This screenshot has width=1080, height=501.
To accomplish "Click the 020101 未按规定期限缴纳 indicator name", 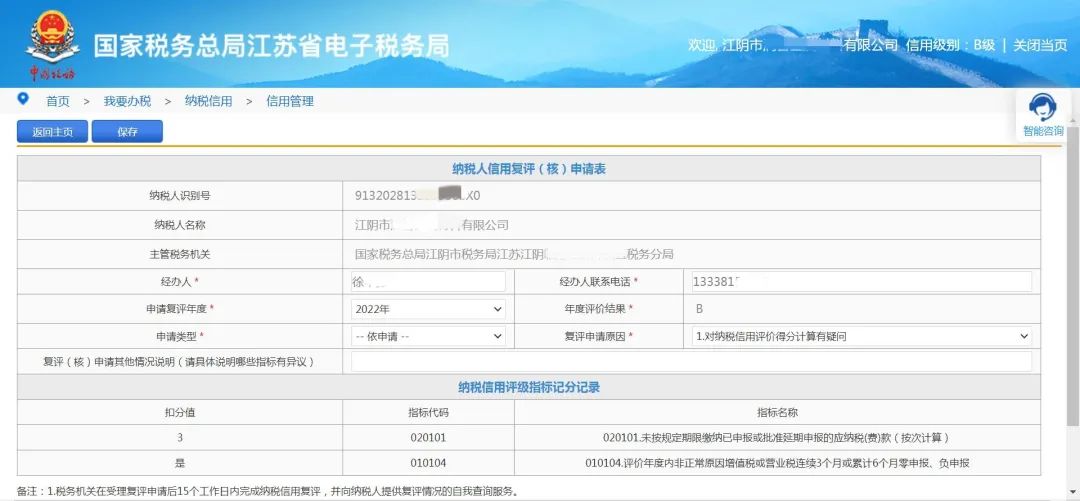I will click(x=777, y=438).
